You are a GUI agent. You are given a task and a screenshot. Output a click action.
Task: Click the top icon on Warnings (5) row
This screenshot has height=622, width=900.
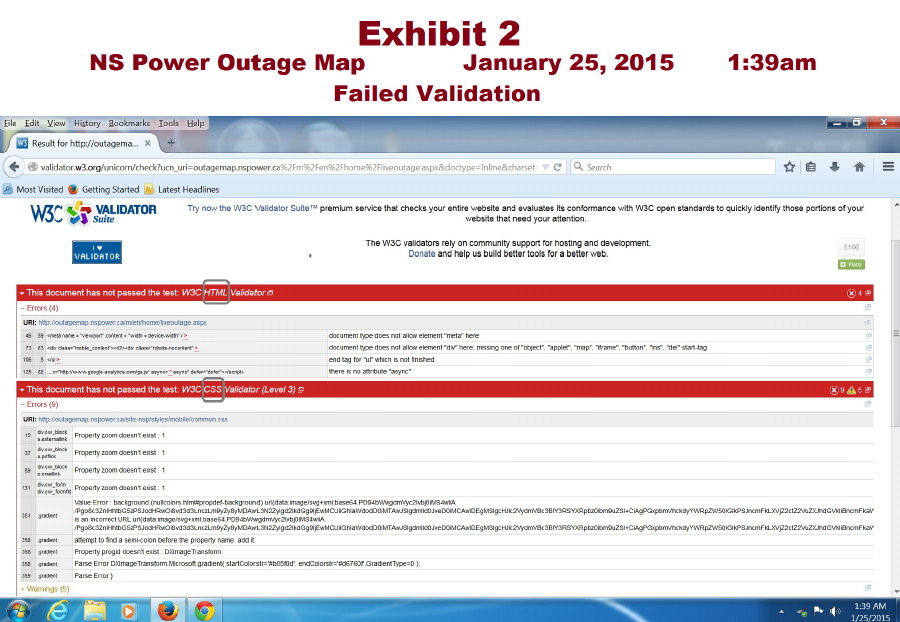coord(868,588)
